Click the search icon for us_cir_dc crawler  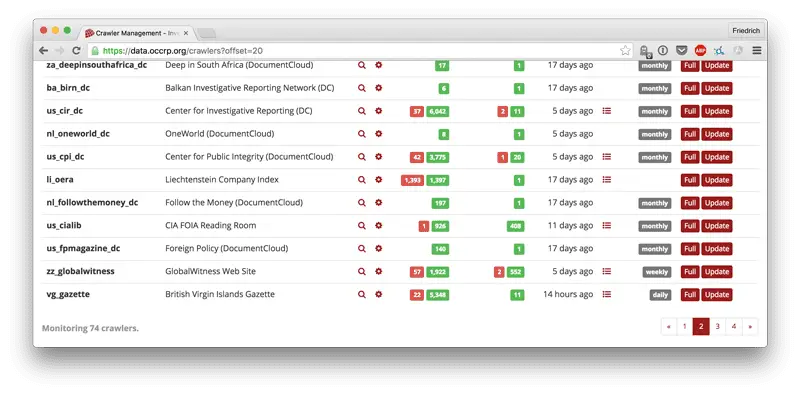(x=362, y=111)
